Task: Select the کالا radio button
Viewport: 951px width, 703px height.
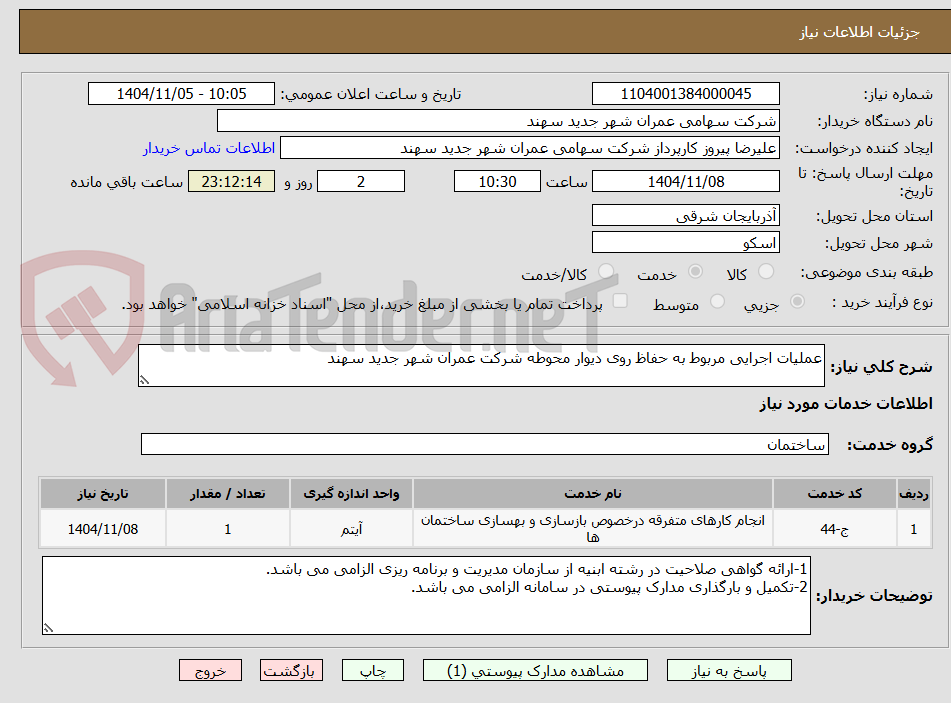Action: click(764, 271)
